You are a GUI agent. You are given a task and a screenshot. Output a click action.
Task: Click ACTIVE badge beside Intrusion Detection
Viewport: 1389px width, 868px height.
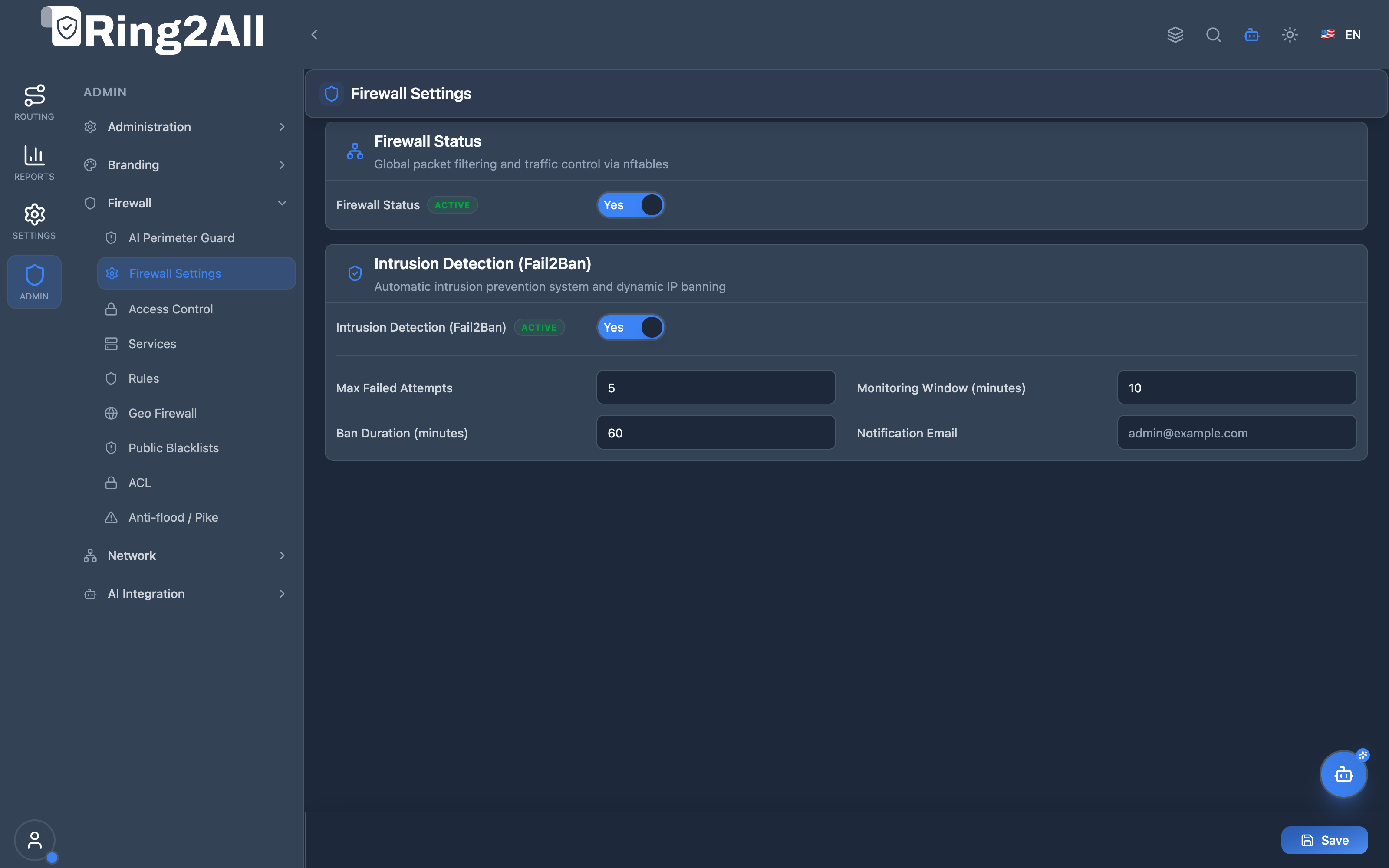click(539, 327)
